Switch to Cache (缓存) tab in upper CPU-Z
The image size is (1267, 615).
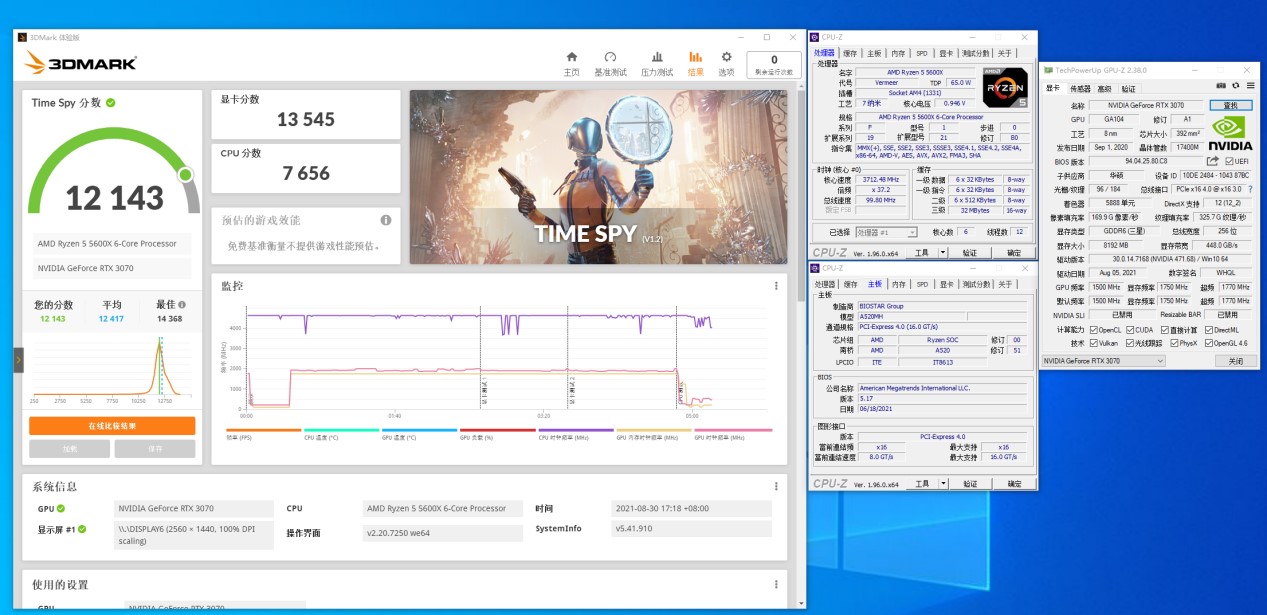pos(850,53)
